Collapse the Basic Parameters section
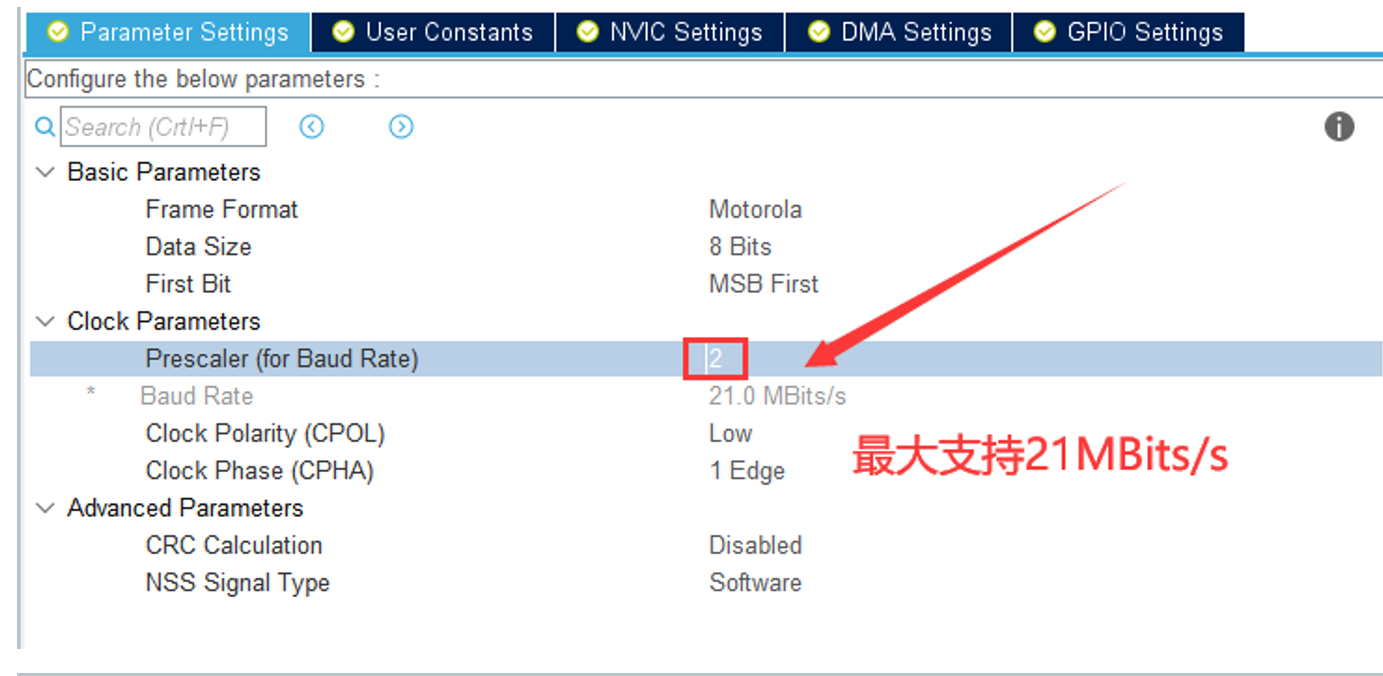 pos(44,171)
